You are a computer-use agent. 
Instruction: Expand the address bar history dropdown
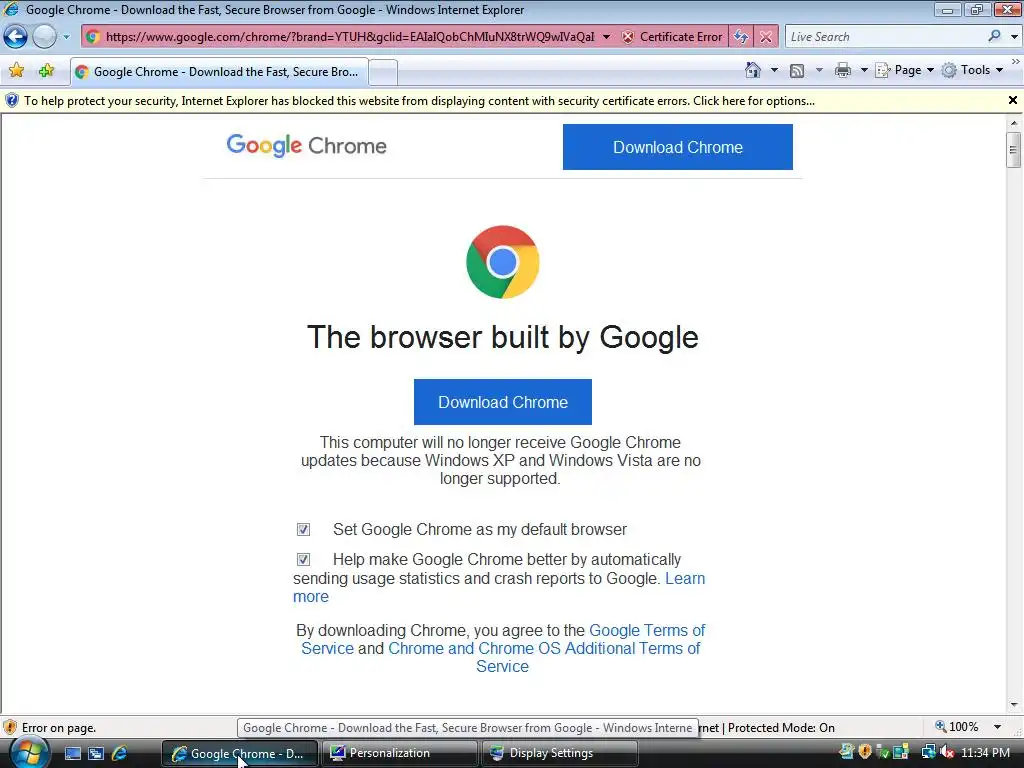pyautogui.click(x=607, y=37)
